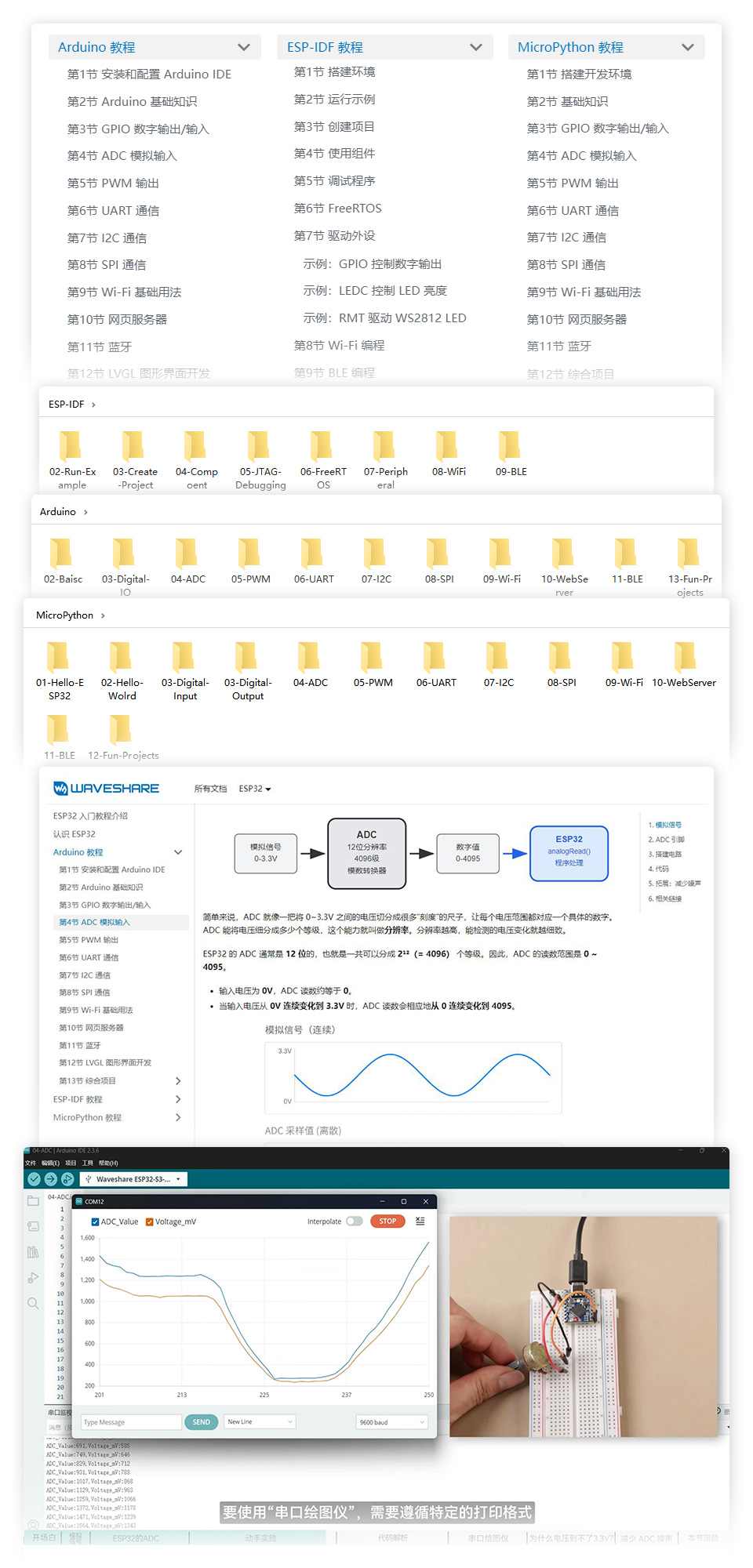Jump to 3. 搭建电路 in page outline
The image size is (753, 1568).
[x=665, y=854]
